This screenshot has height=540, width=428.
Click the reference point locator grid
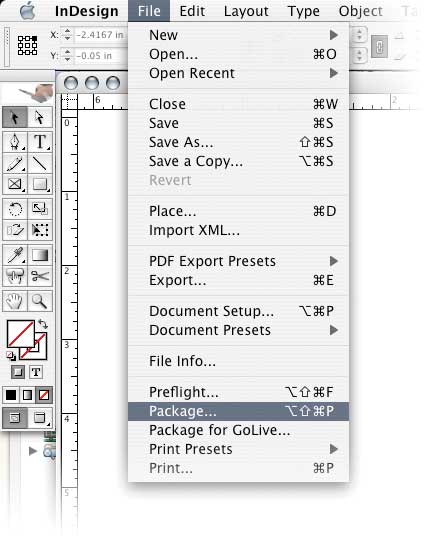pyautogui.click(x=28, y=45)
